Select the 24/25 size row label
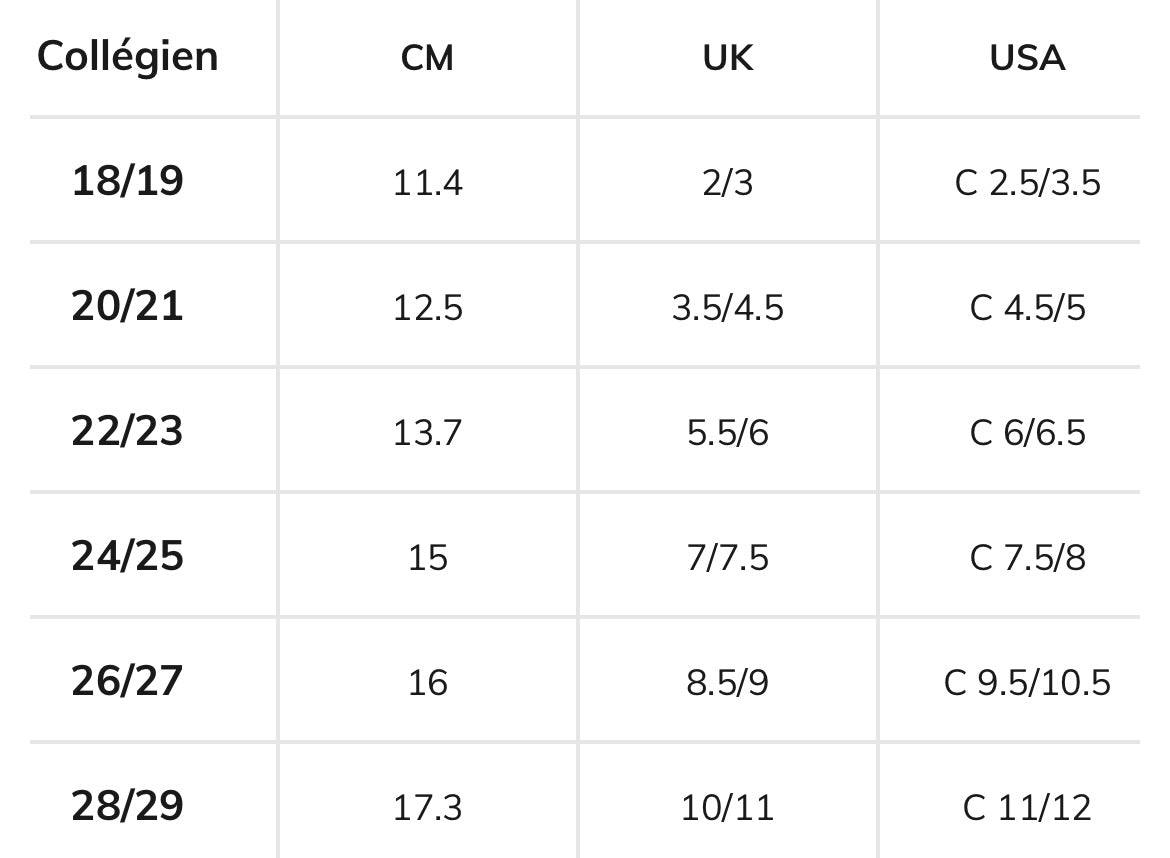Viewport: 1170px width, 858px height. coord(128,557)
